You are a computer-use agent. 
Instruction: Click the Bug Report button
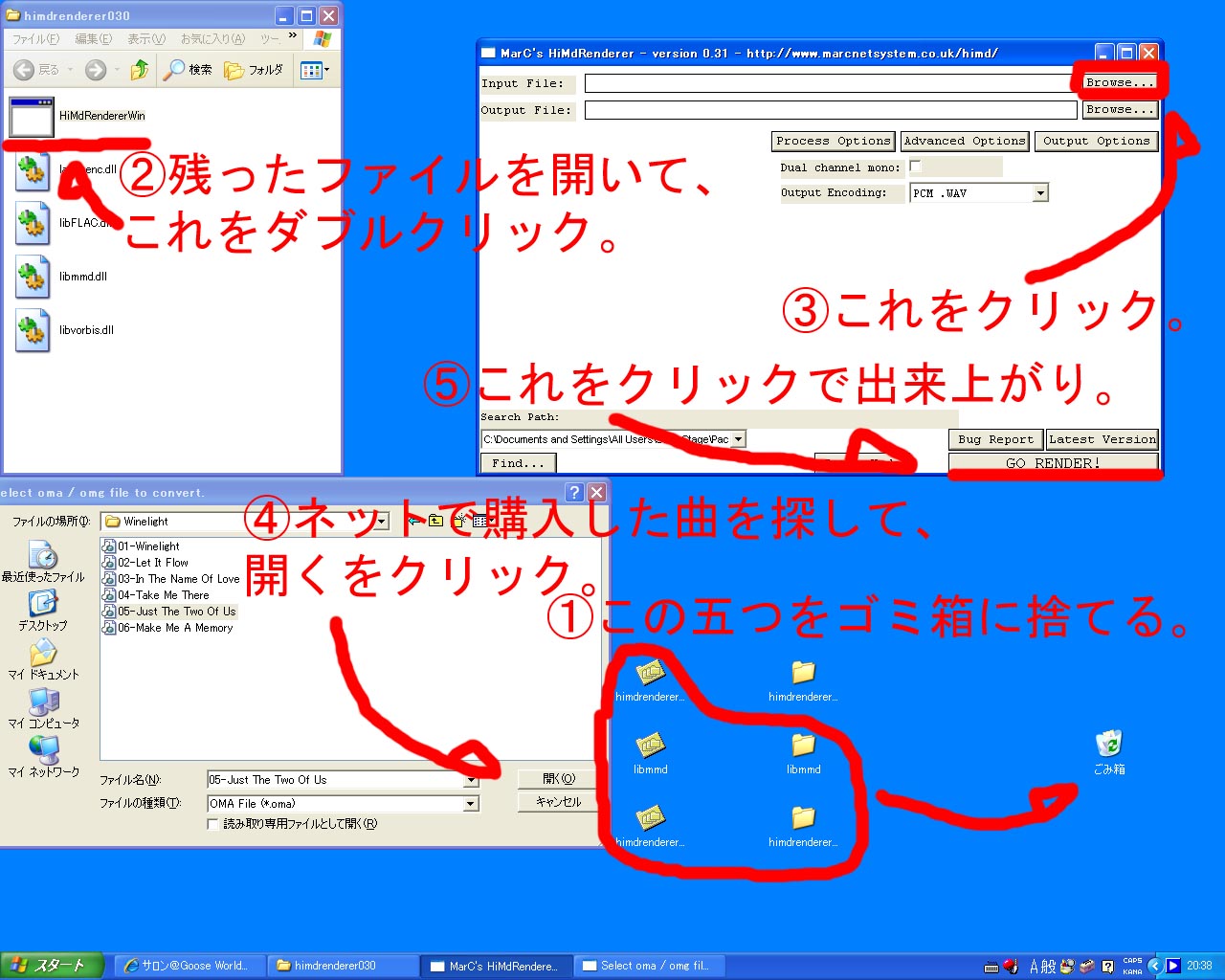click(995, 439)
